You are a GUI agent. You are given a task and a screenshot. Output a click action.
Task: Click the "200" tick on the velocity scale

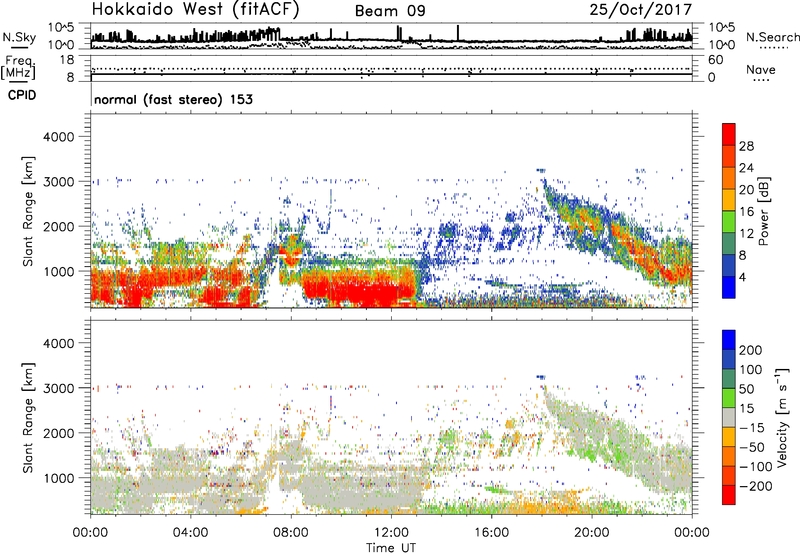(x=751, y=350)
